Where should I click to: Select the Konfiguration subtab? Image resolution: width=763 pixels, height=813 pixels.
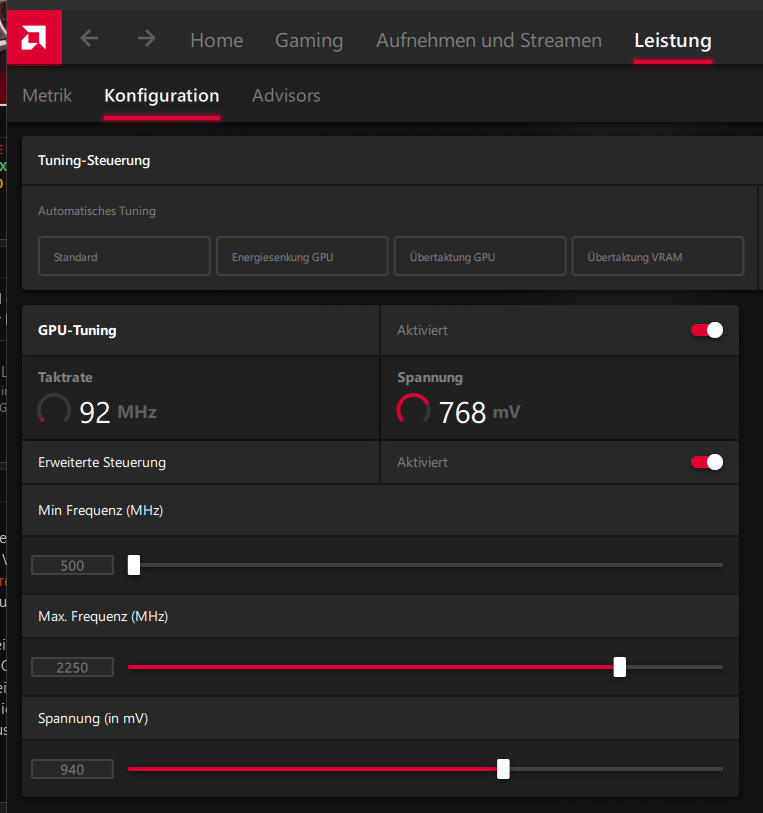tap(162, 96)
